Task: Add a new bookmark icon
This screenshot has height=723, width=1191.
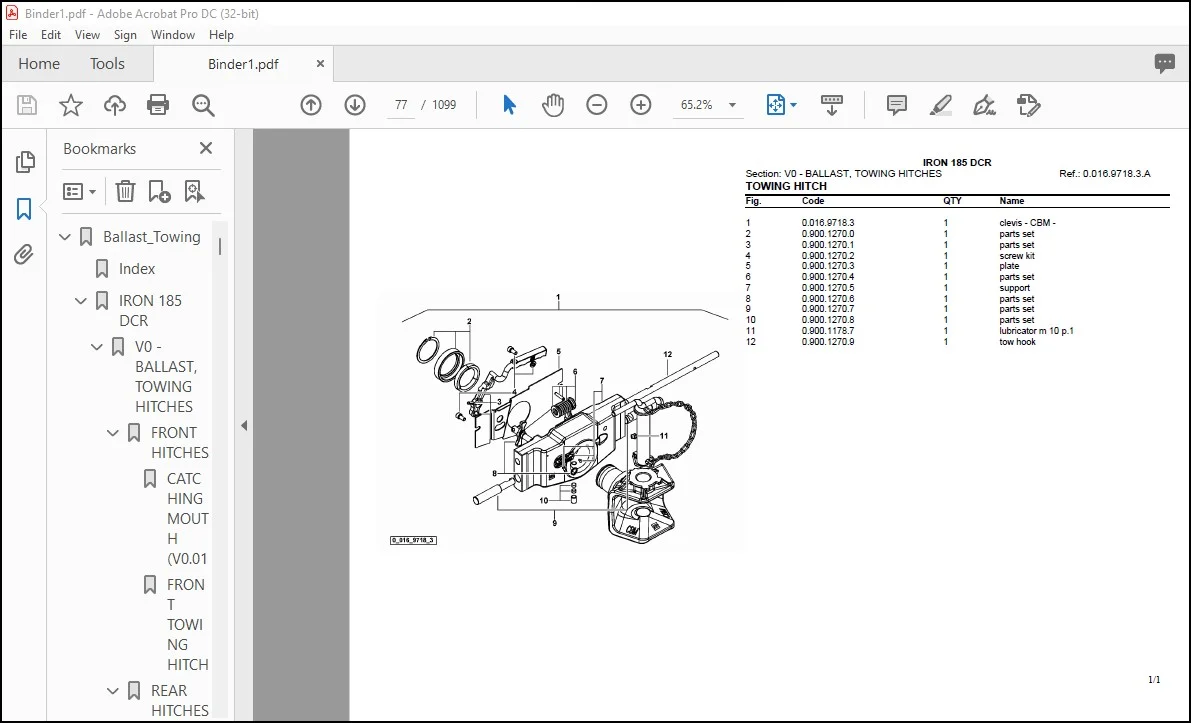Action: point(160,191)
